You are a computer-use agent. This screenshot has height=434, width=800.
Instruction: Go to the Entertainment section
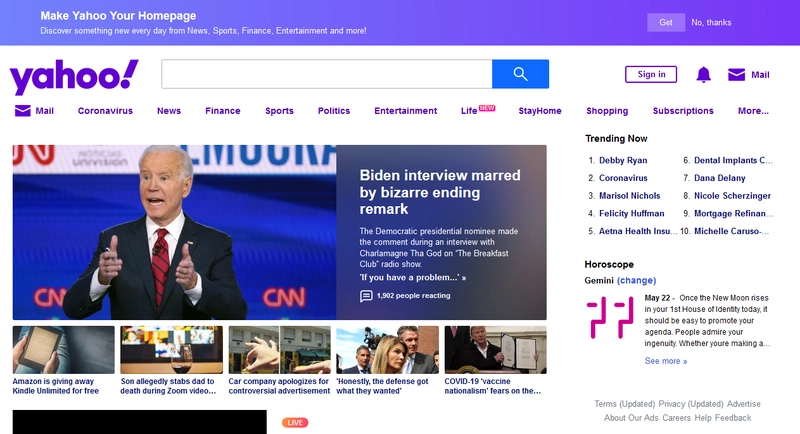pos(405,111)
